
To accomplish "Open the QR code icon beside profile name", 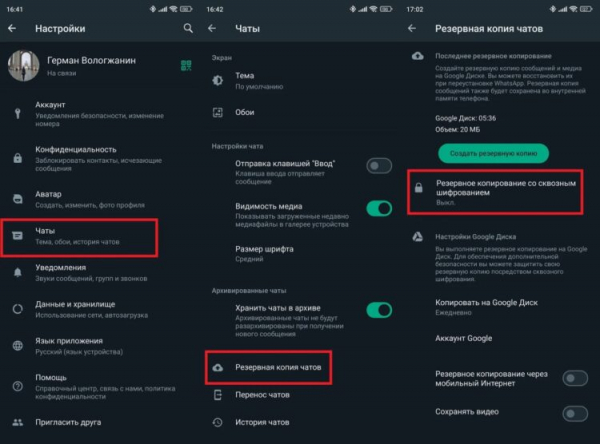I will (x=186, y=65).
